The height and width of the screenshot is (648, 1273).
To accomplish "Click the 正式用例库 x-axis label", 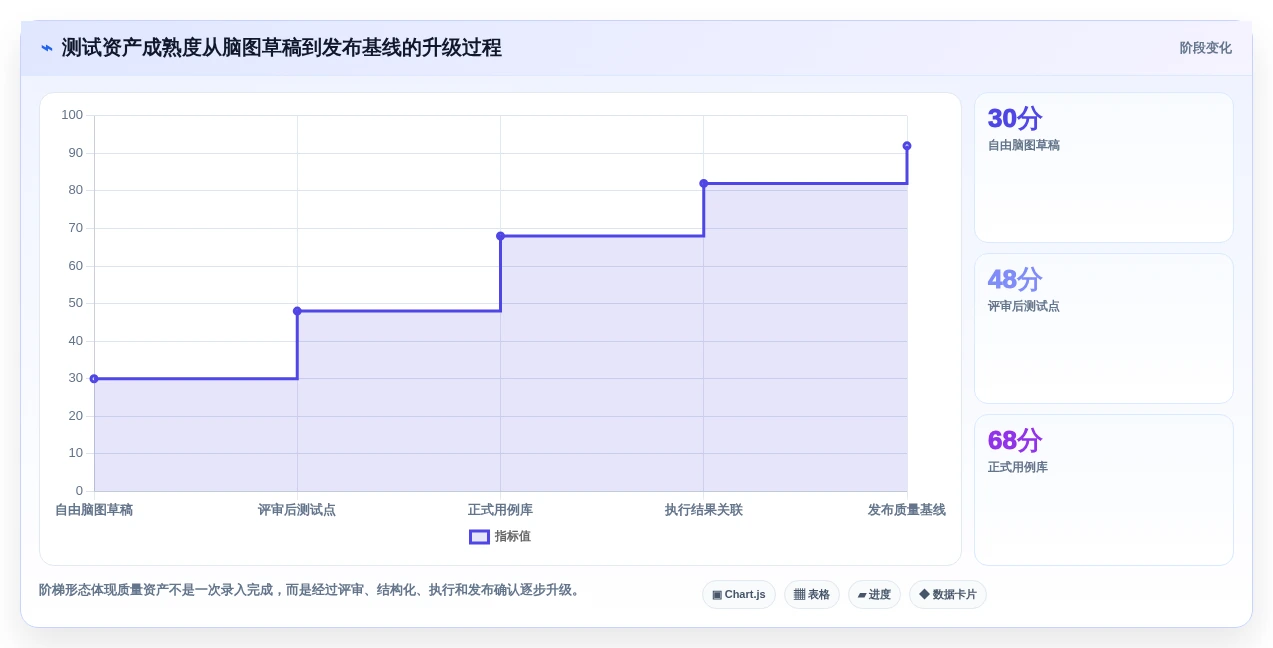I will tap(500, 510).
